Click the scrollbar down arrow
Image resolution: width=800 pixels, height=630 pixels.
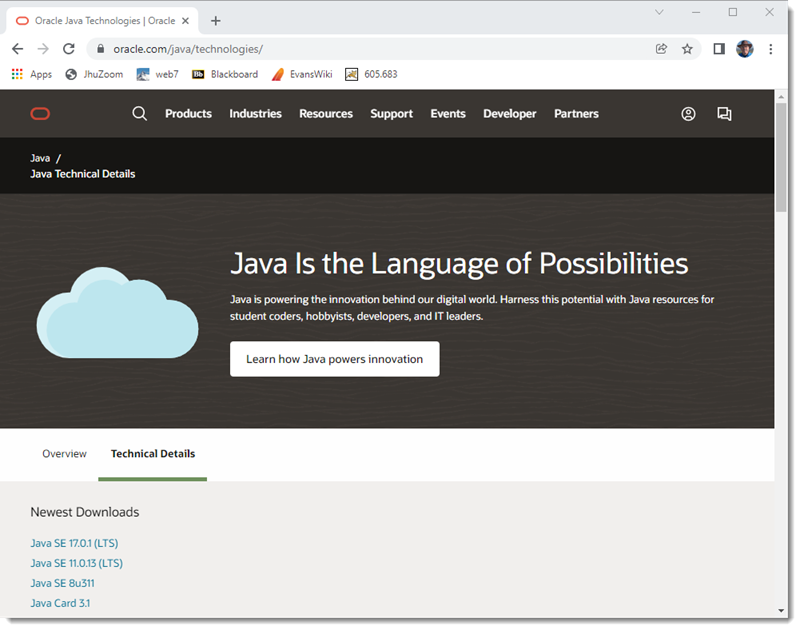tap(781, 610)
